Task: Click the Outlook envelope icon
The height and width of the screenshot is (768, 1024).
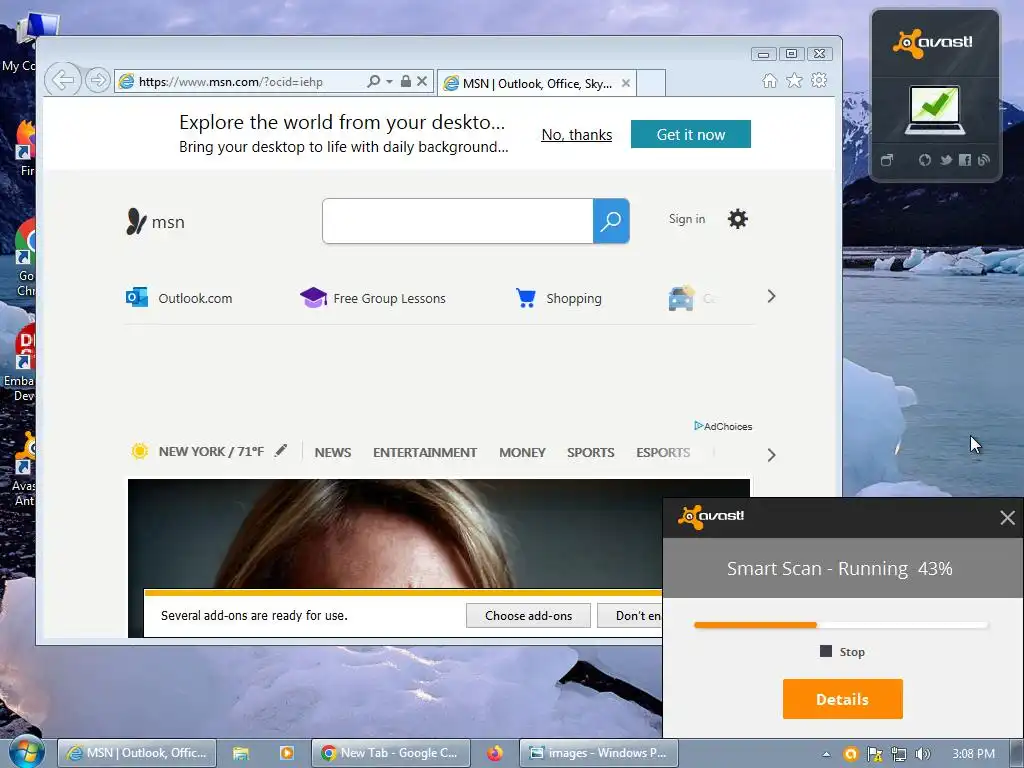Action: pyautogui.click(x=136, y=297)
